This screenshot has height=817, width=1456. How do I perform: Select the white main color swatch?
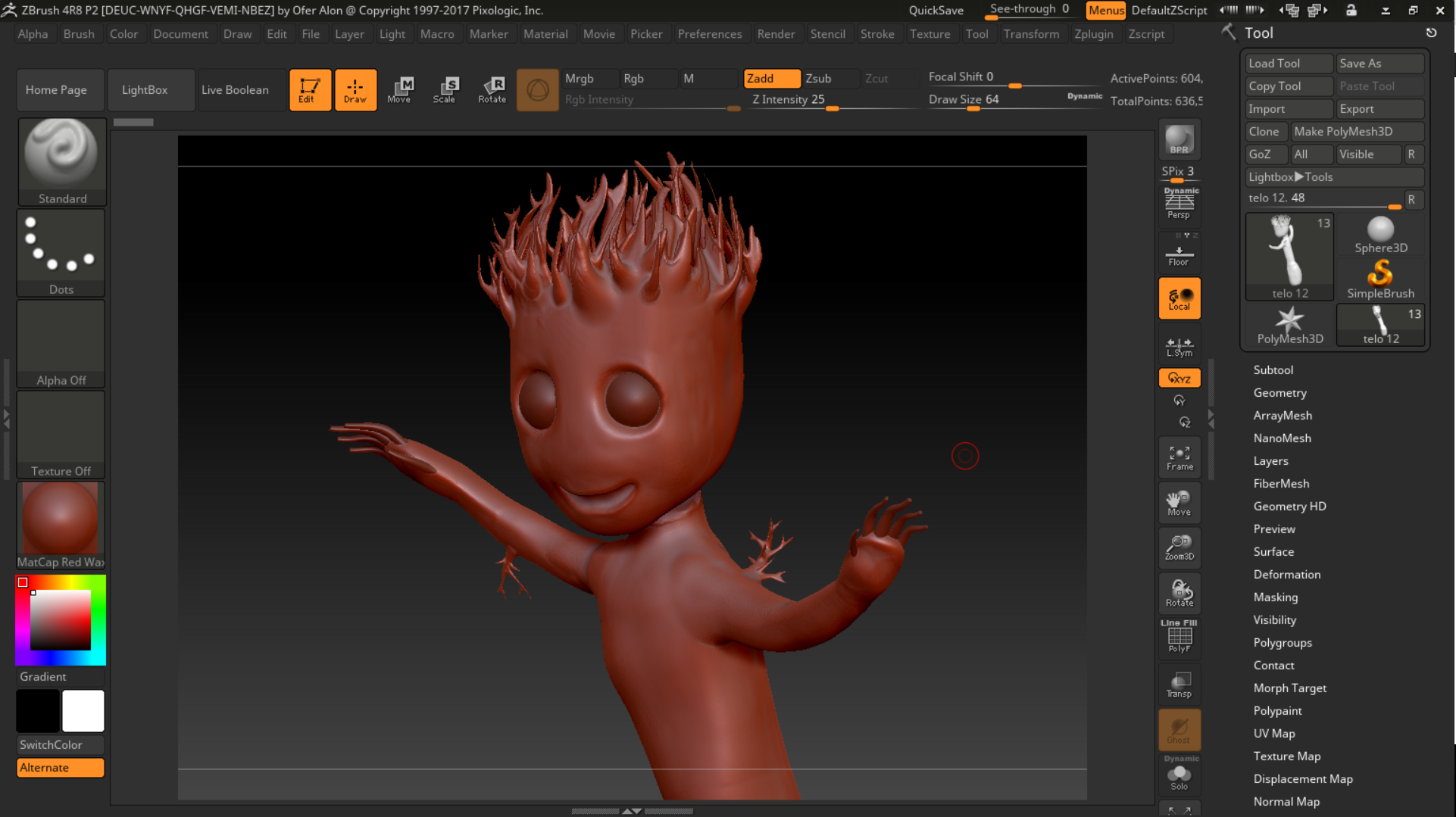point(83,710)
